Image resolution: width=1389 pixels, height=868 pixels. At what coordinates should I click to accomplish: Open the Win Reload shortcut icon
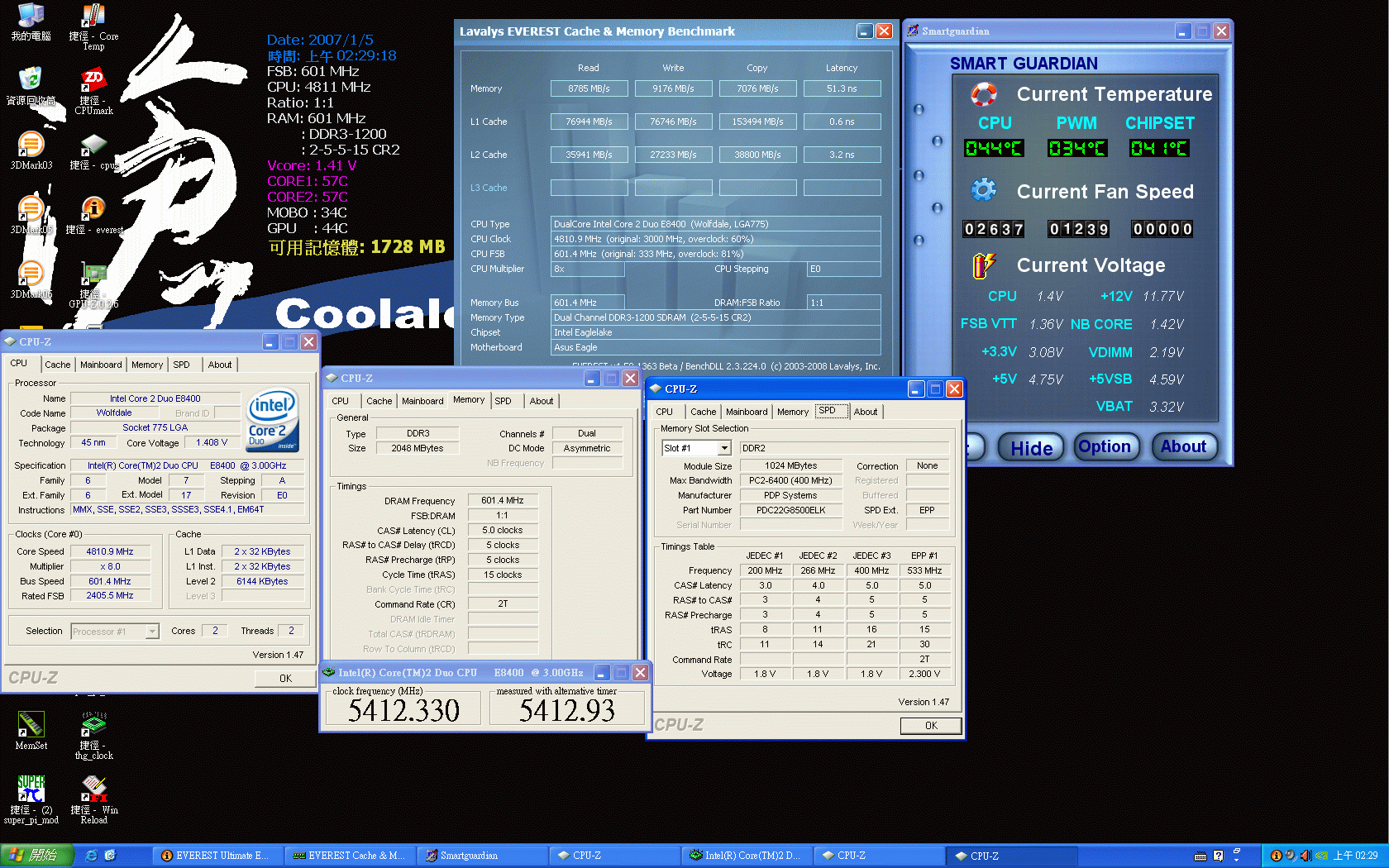93,800
